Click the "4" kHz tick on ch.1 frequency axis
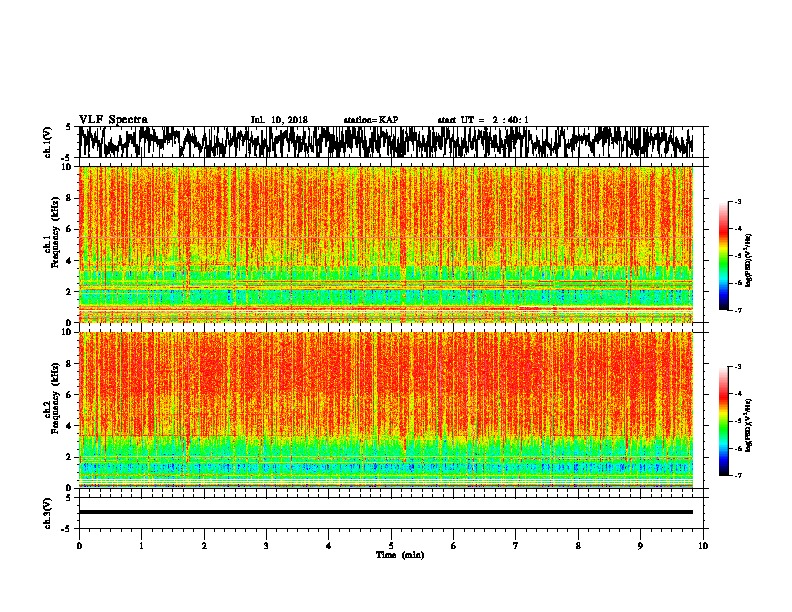The height and width of the screenshot is (612, 792). [70, 261]
